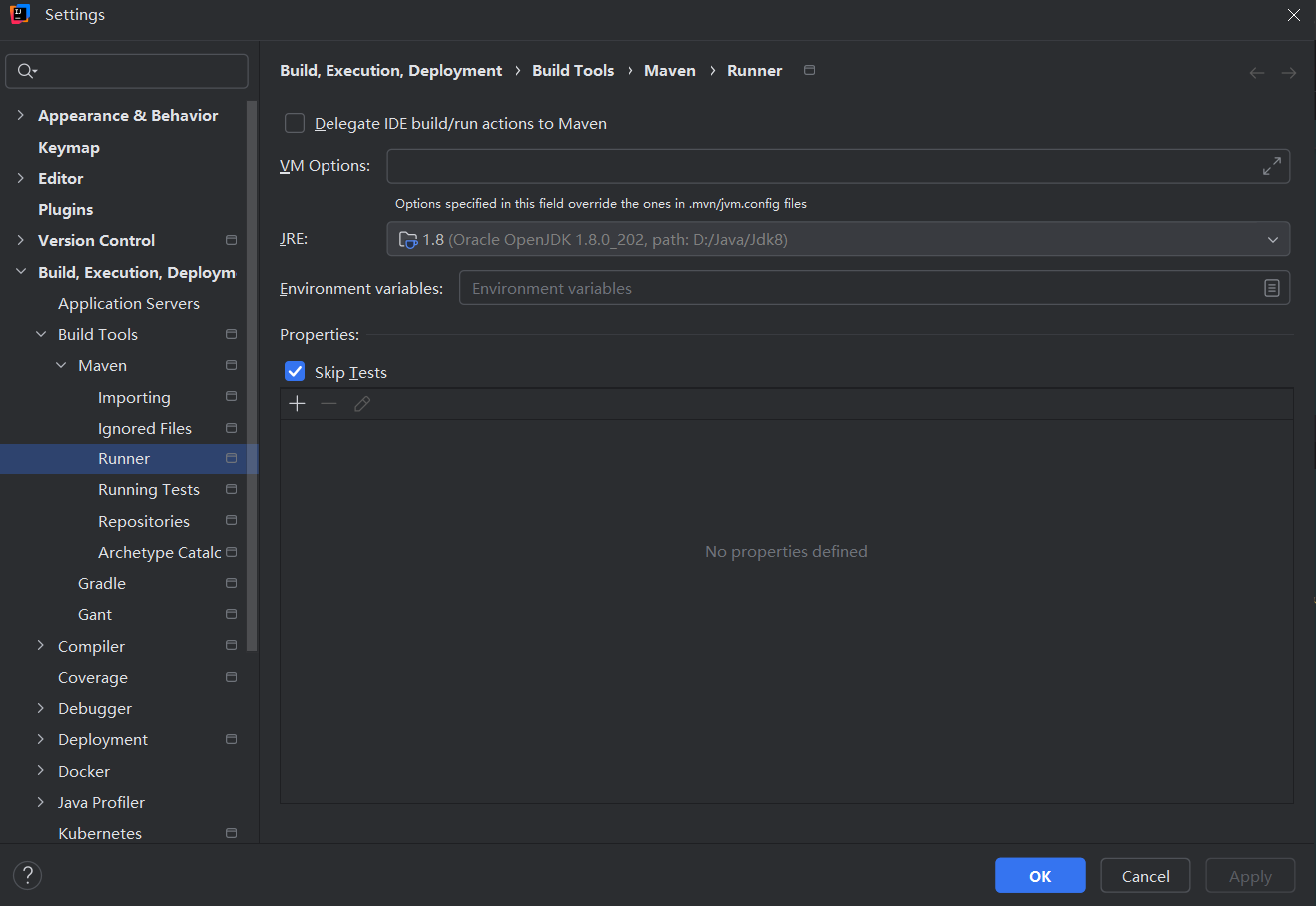Click the project settings icon next to Repositories

(x=232, y=521)
